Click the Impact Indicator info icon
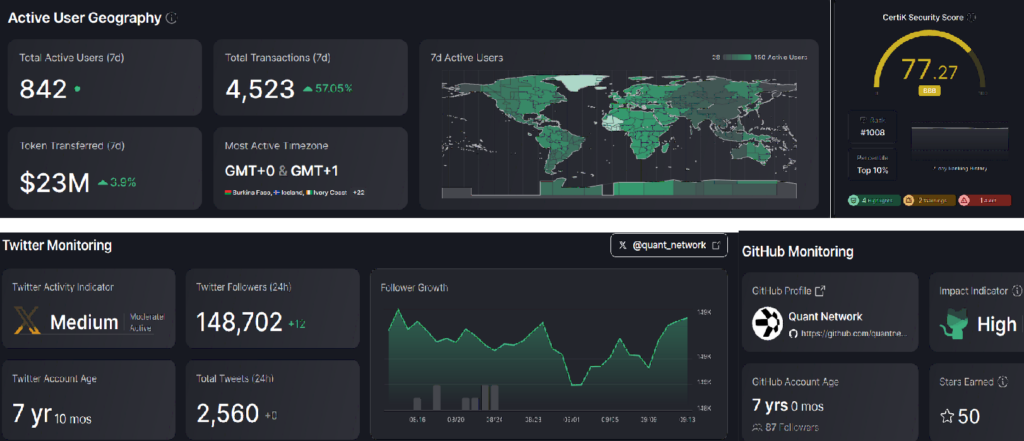Viewport: 1024px width, 441px height. [x=1017, y=291]
